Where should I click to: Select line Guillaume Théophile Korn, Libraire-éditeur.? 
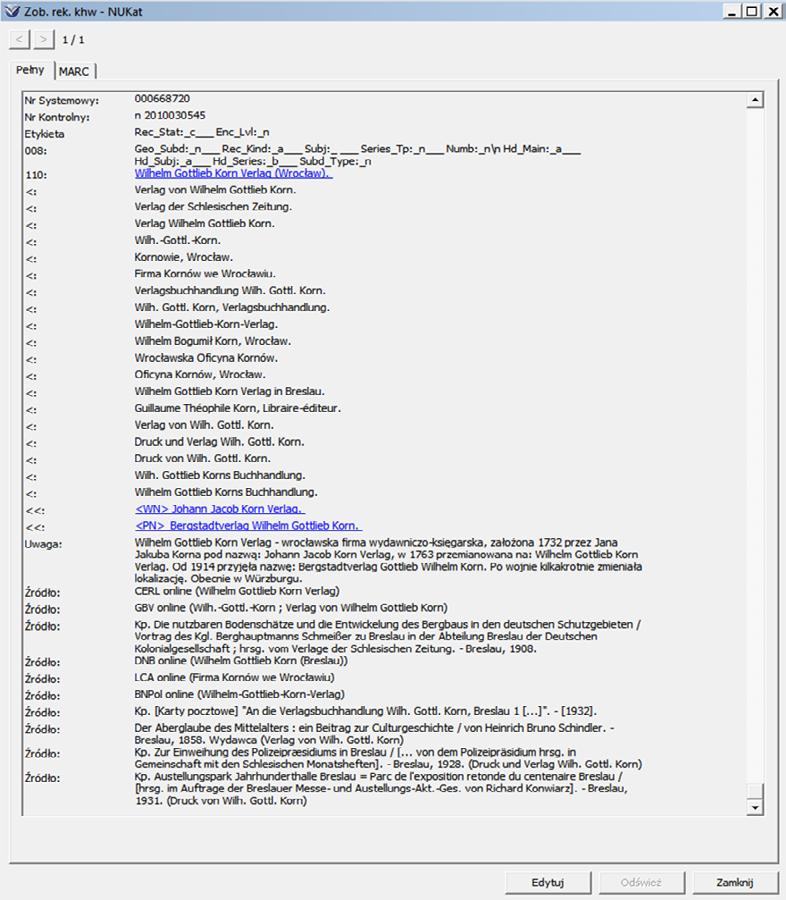tap(238, 408)
